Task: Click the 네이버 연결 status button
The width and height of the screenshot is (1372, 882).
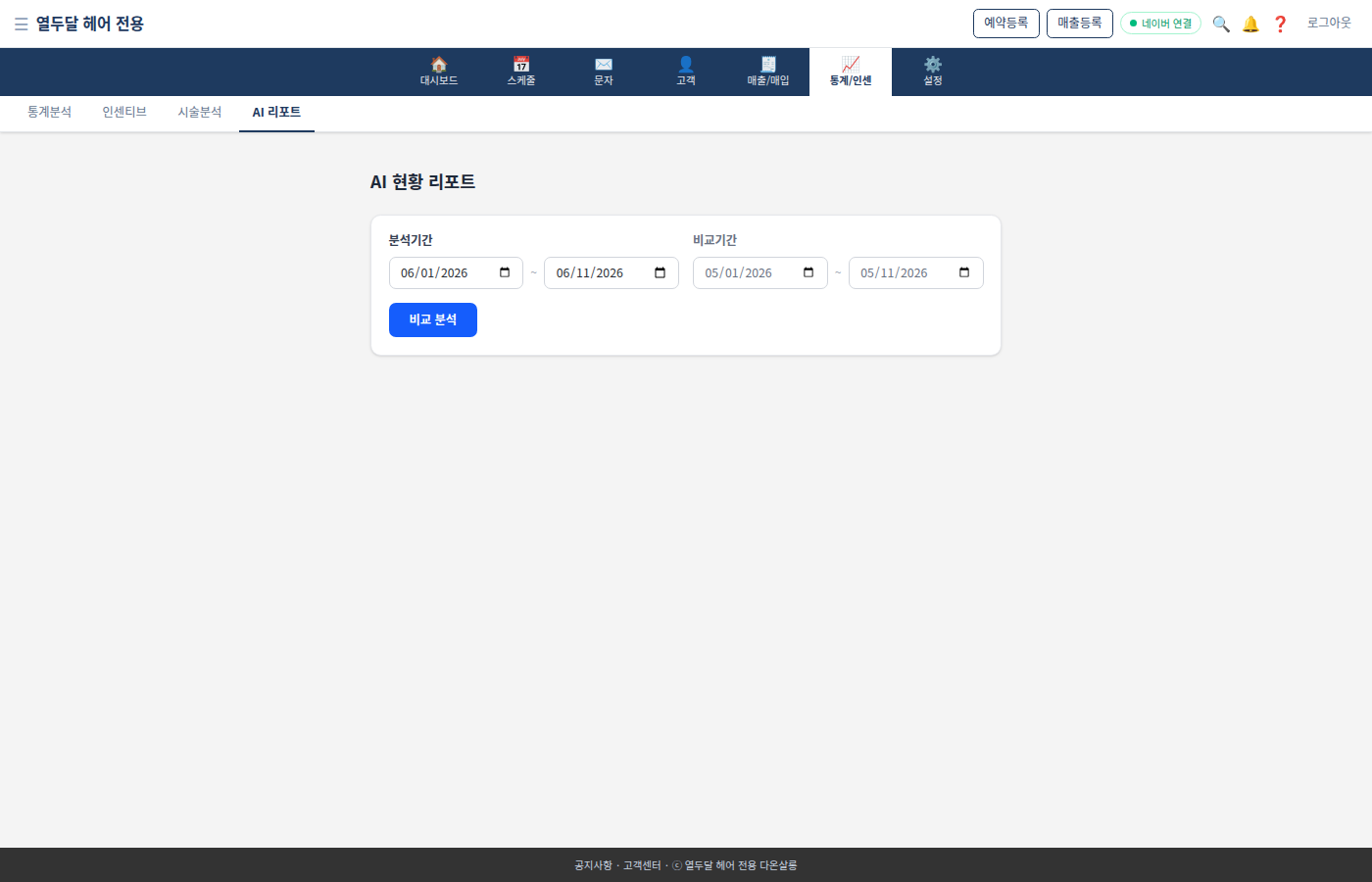Action: tap(1160, 24)
